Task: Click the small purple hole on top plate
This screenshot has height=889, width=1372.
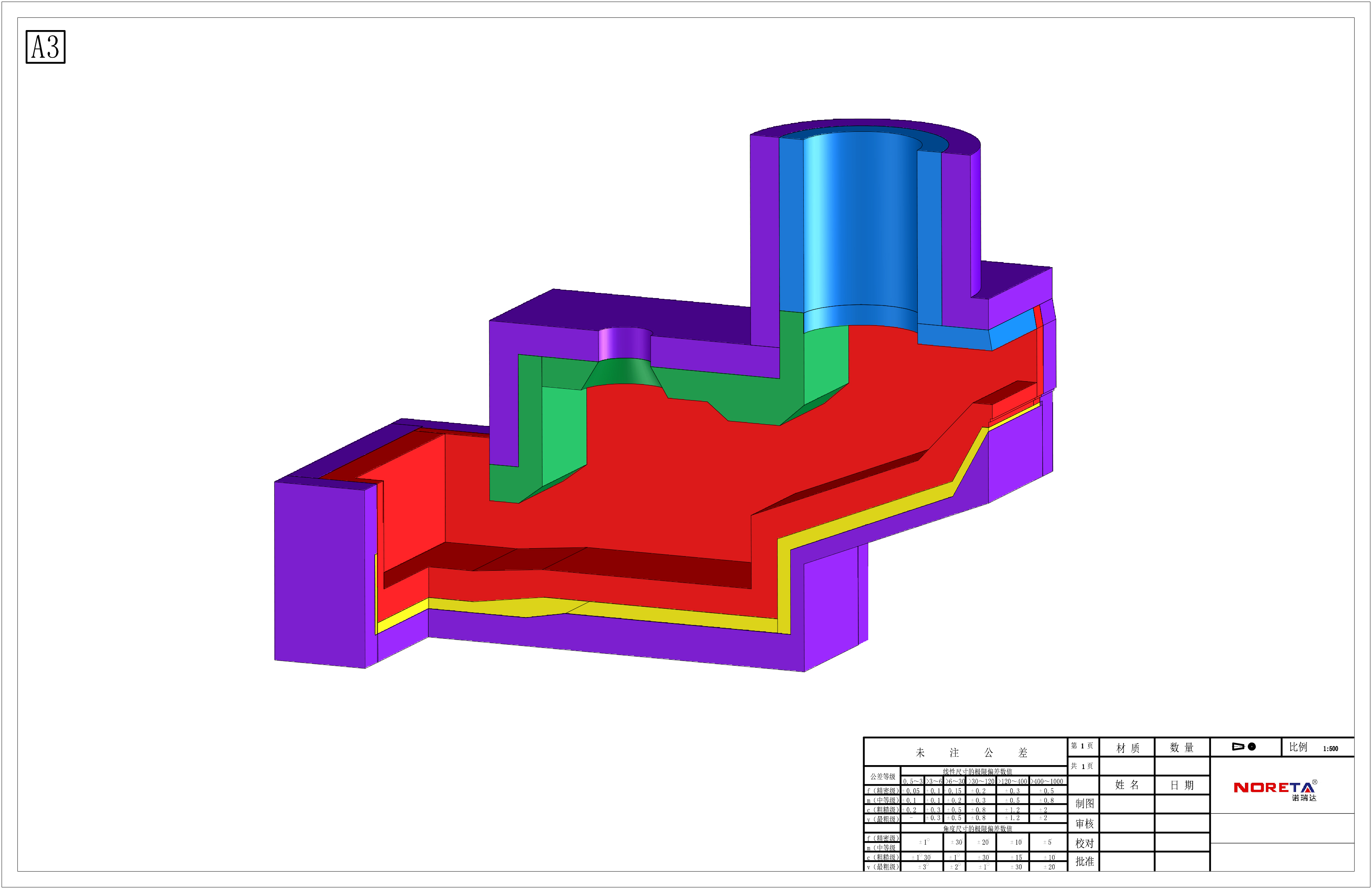Action: click(624, 344)
